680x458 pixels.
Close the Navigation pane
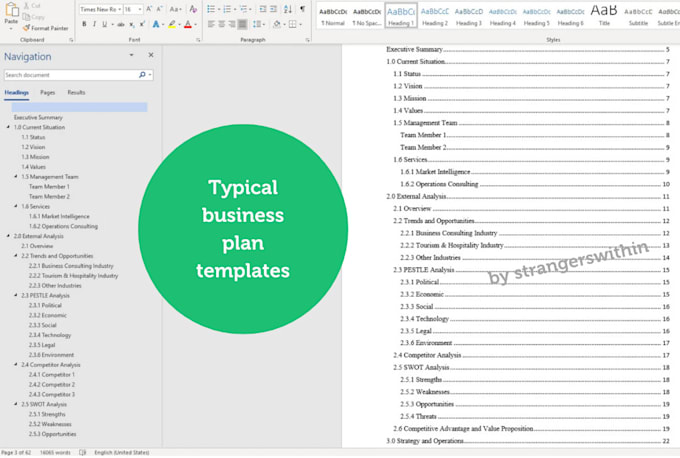151,55
